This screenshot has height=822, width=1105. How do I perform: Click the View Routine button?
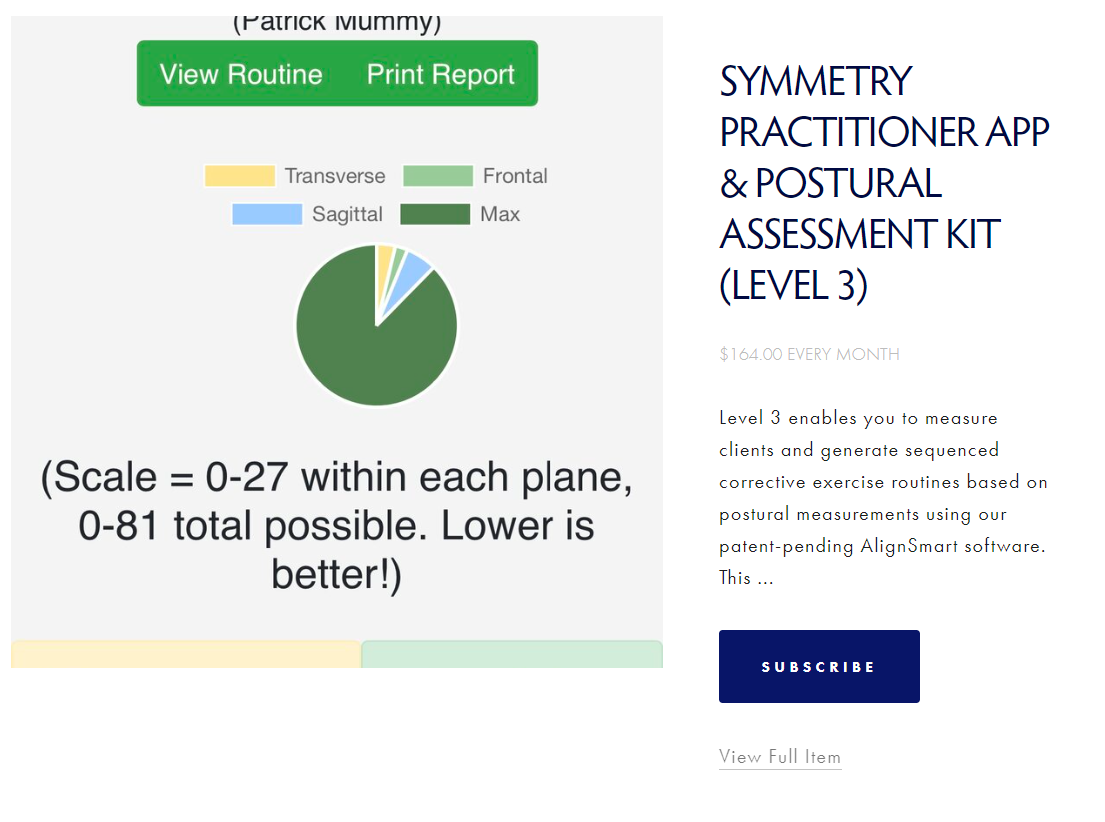pos(241,75)
